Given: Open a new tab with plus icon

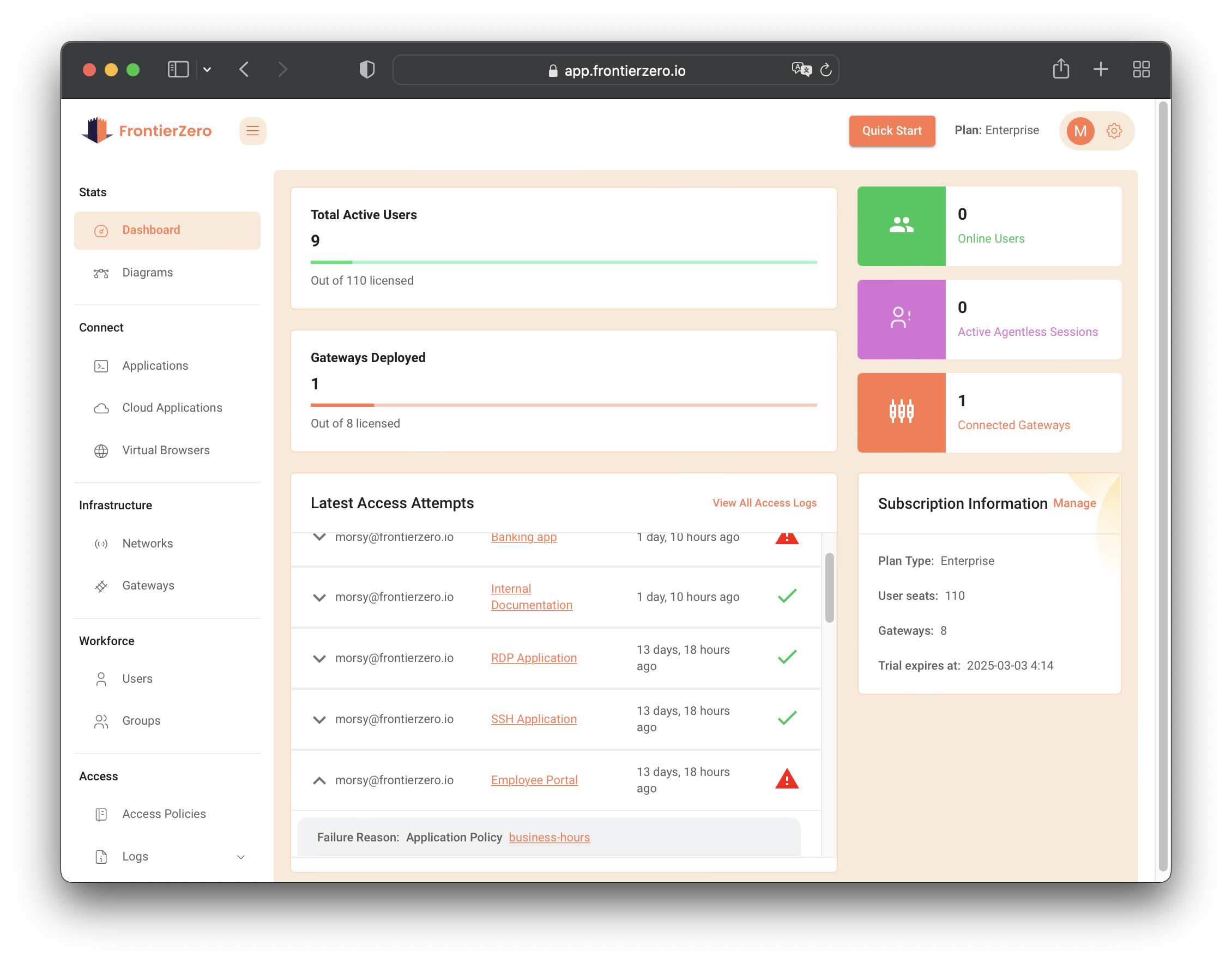Looking at the screenshot, I should coord(1101,69).
